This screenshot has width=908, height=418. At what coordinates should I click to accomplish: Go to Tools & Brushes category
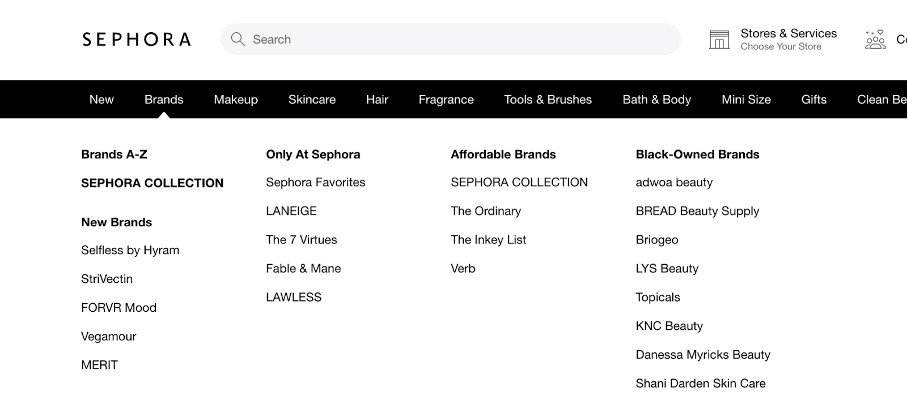548,99
